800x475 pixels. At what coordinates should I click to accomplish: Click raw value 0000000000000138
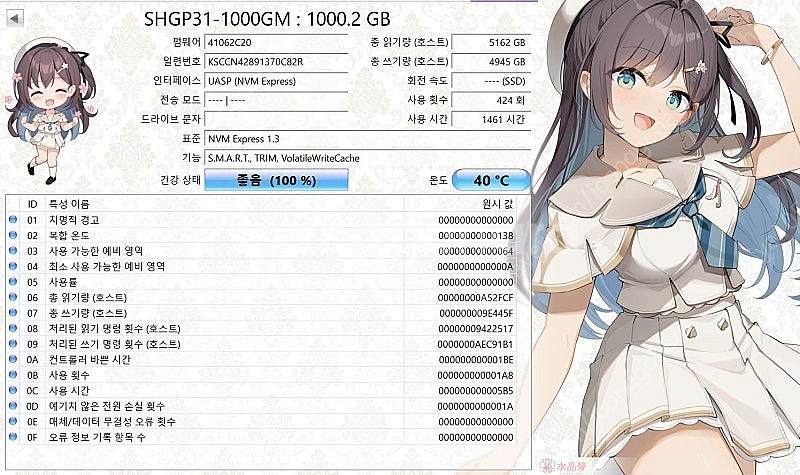coord(476,236)
